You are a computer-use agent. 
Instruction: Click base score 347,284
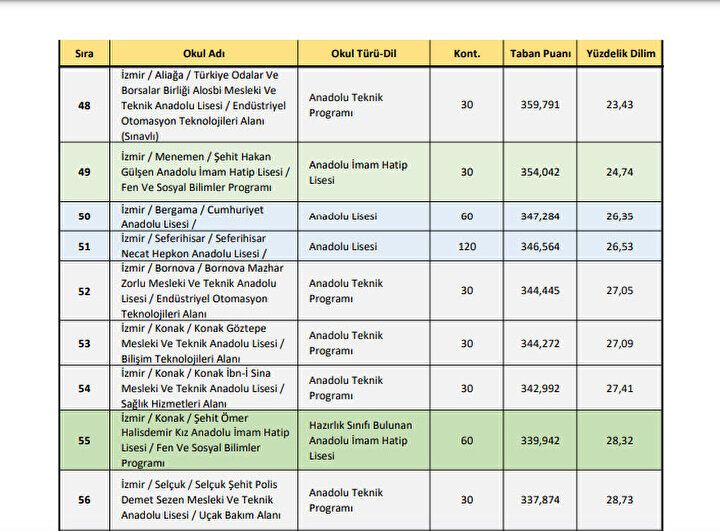[540, 216]
